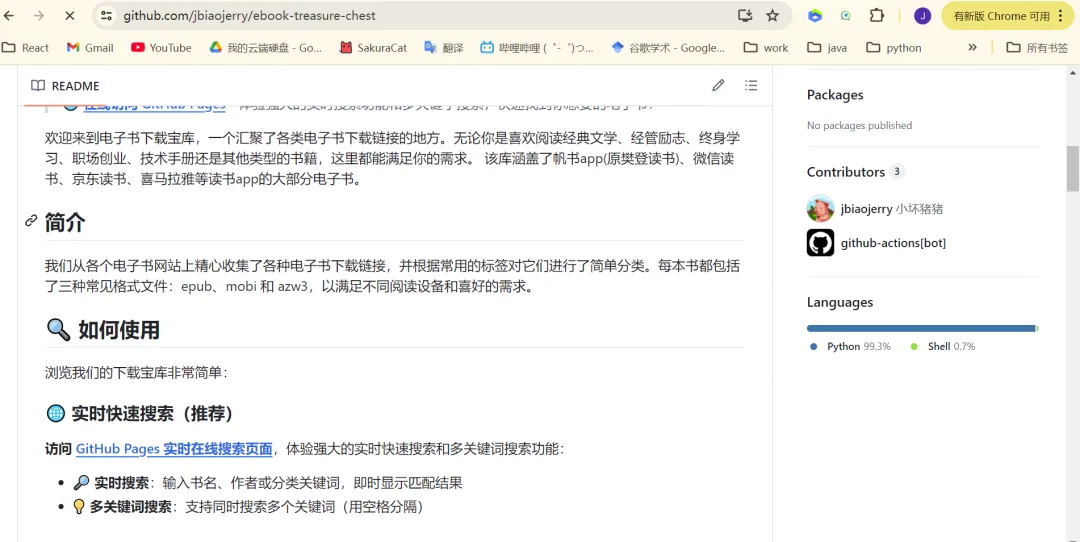This screenshot has width=1080, height=542.
Task: Open the work bookmarks folder
Action: [766, 48]
